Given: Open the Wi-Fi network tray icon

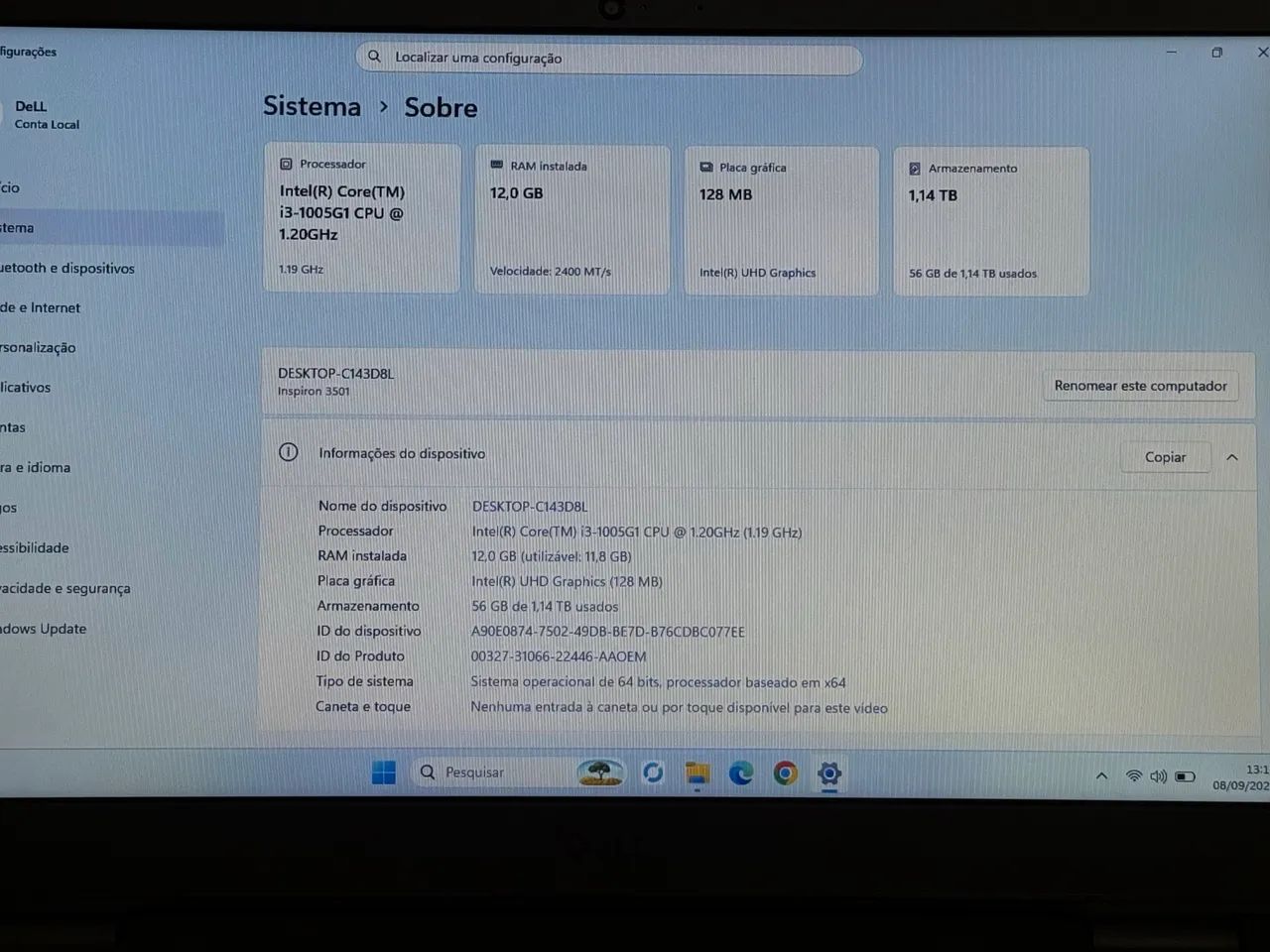Looking at the screenshot, I should coord(1133,775).
